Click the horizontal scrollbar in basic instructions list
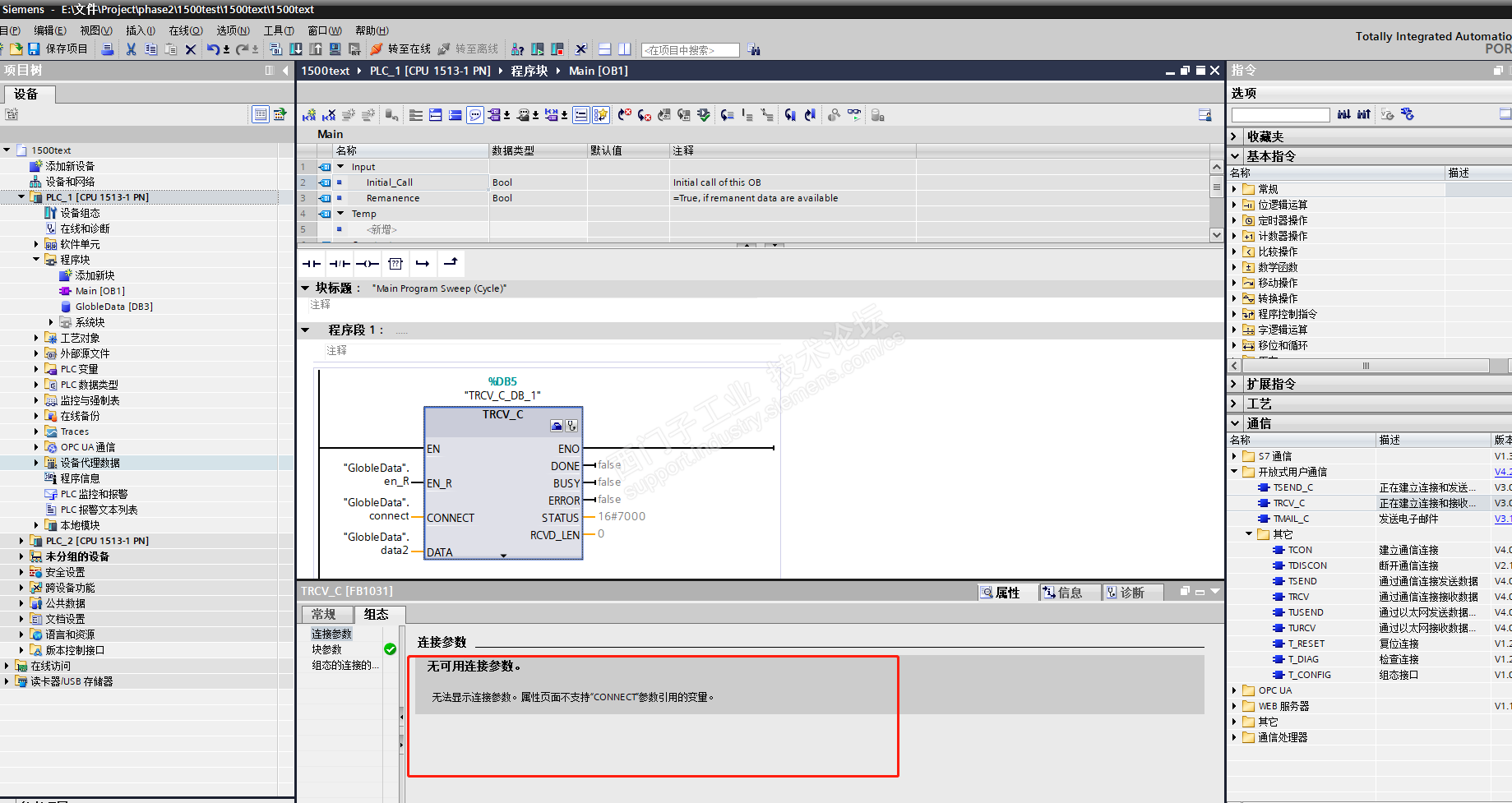This screenshot has height=803, width=1512. pos(1366,366)
